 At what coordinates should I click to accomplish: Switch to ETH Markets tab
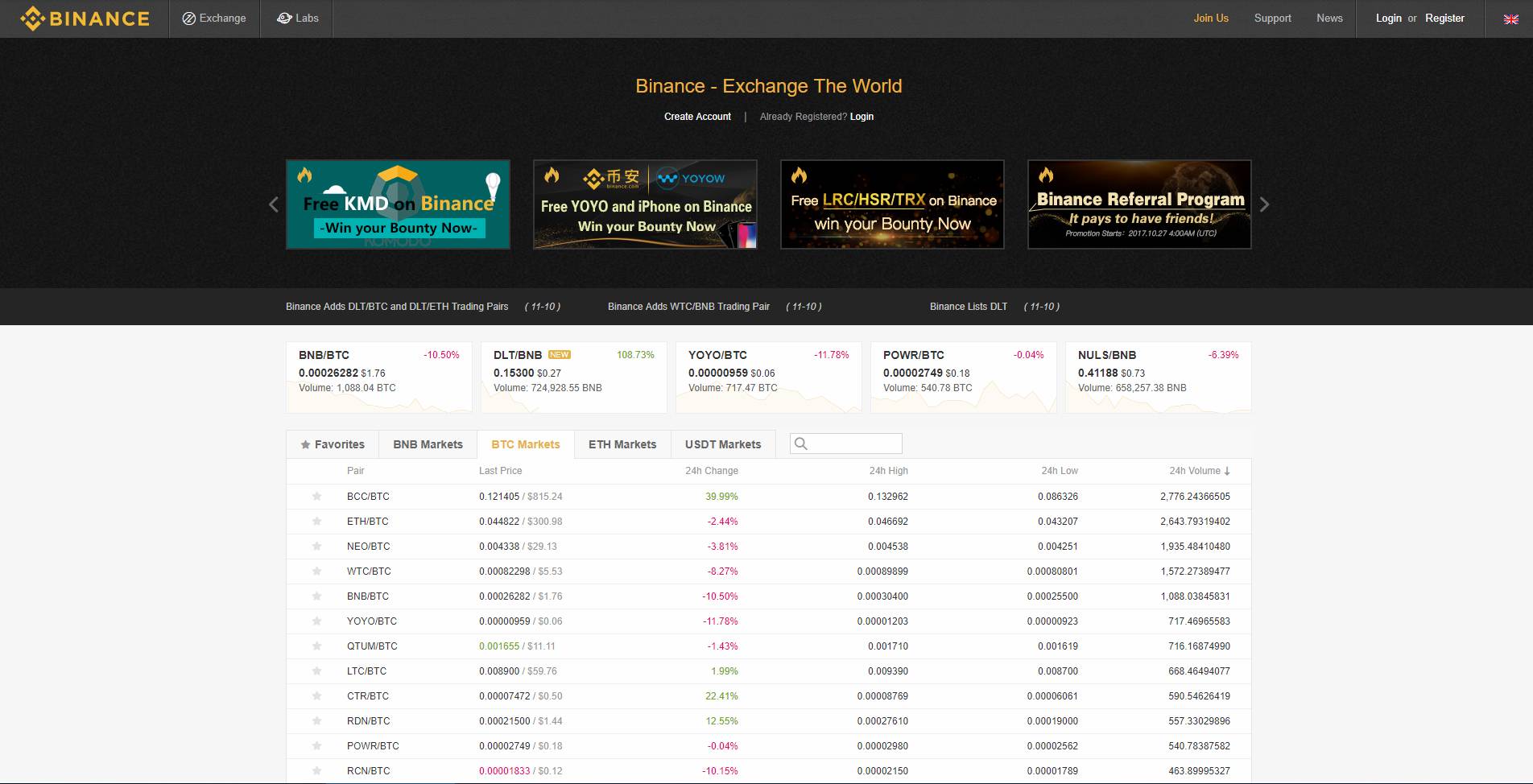[x=622, y=444]
